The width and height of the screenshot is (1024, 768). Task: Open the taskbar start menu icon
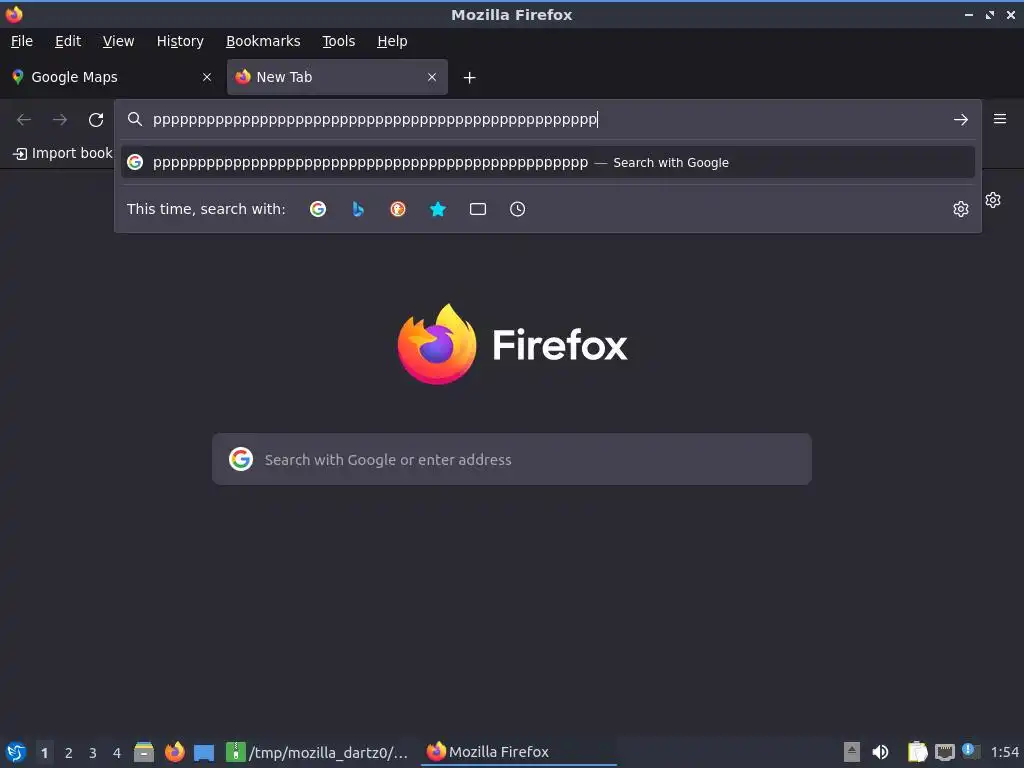[16, 752]
